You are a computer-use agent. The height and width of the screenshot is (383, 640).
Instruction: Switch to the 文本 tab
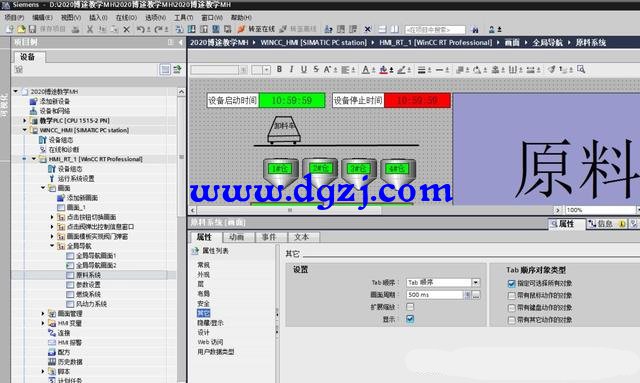pos(302,237)
